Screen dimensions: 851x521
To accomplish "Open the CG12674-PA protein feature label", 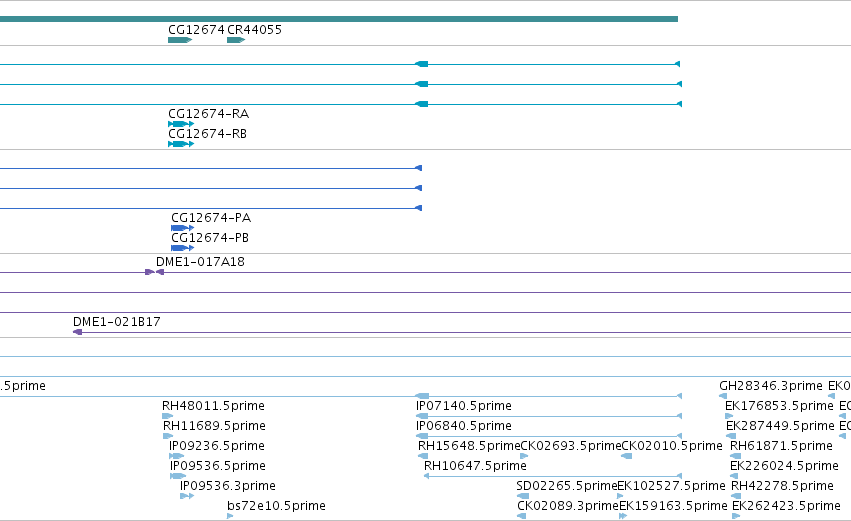I will 211,218.
